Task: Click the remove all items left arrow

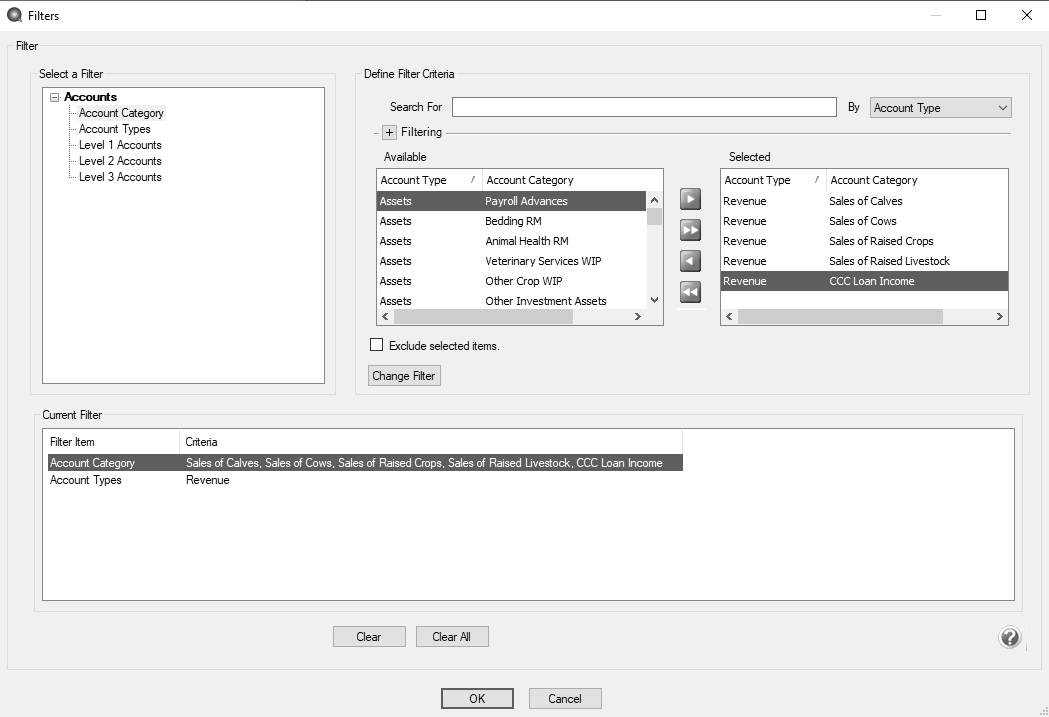Action: click(x=690, y=292)
